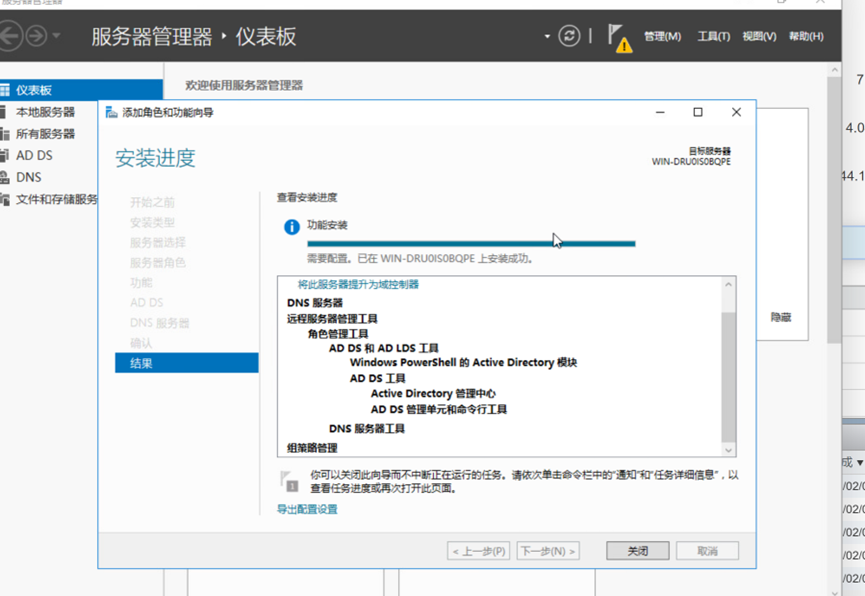Click the 仪表板 sidebar icon

pyautogui.click(x=4, y=90)
